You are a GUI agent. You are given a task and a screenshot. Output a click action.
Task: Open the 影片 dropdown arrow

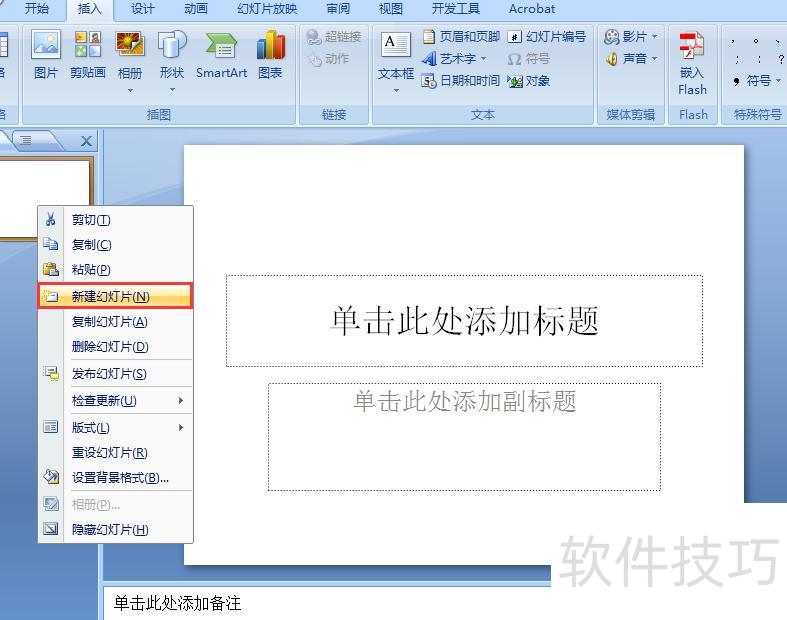654,37
